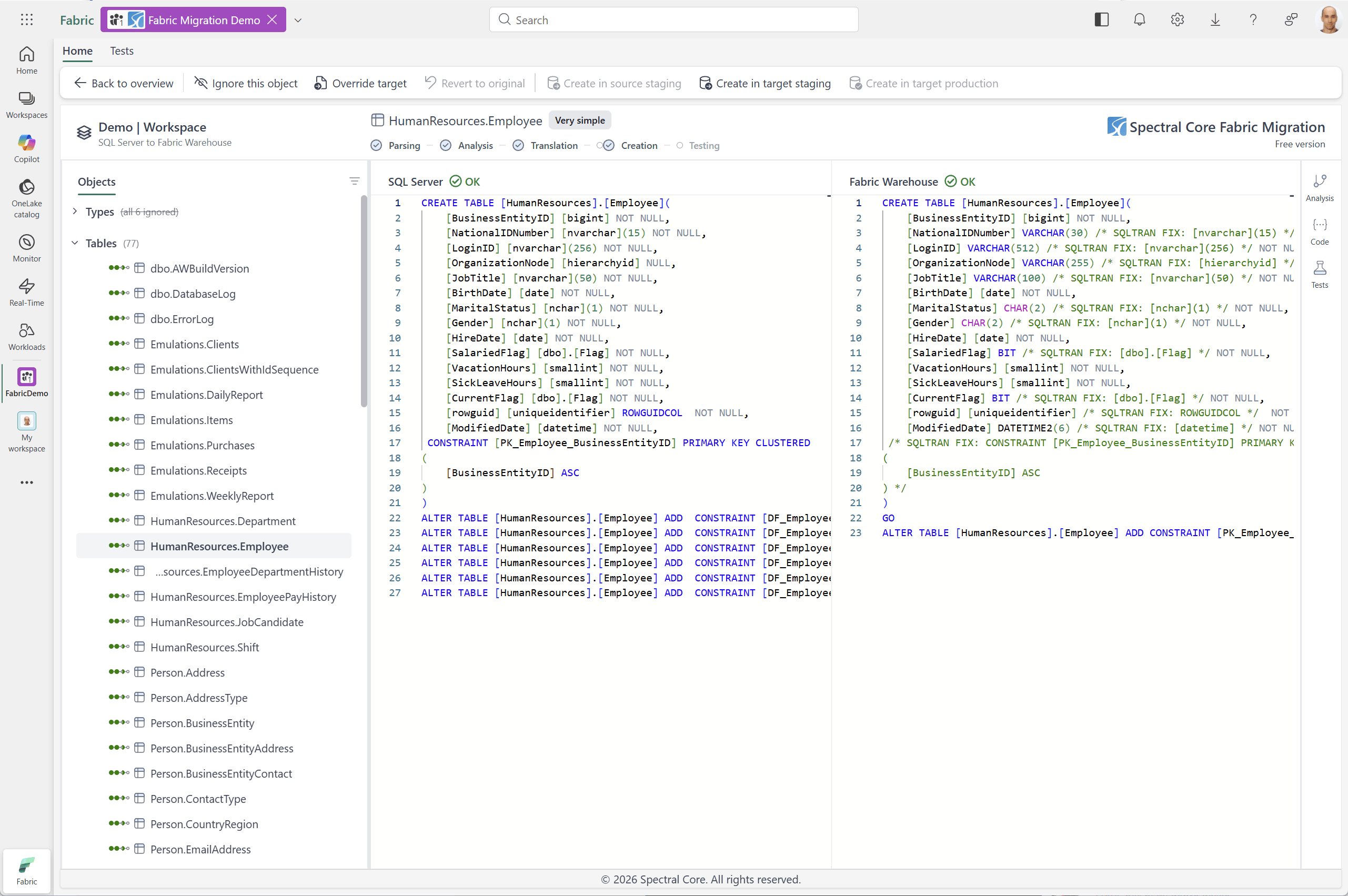The height and width of the screenshot is (896, 1348).
Task: Open the user profile avatar
Action: (1329, 20)
